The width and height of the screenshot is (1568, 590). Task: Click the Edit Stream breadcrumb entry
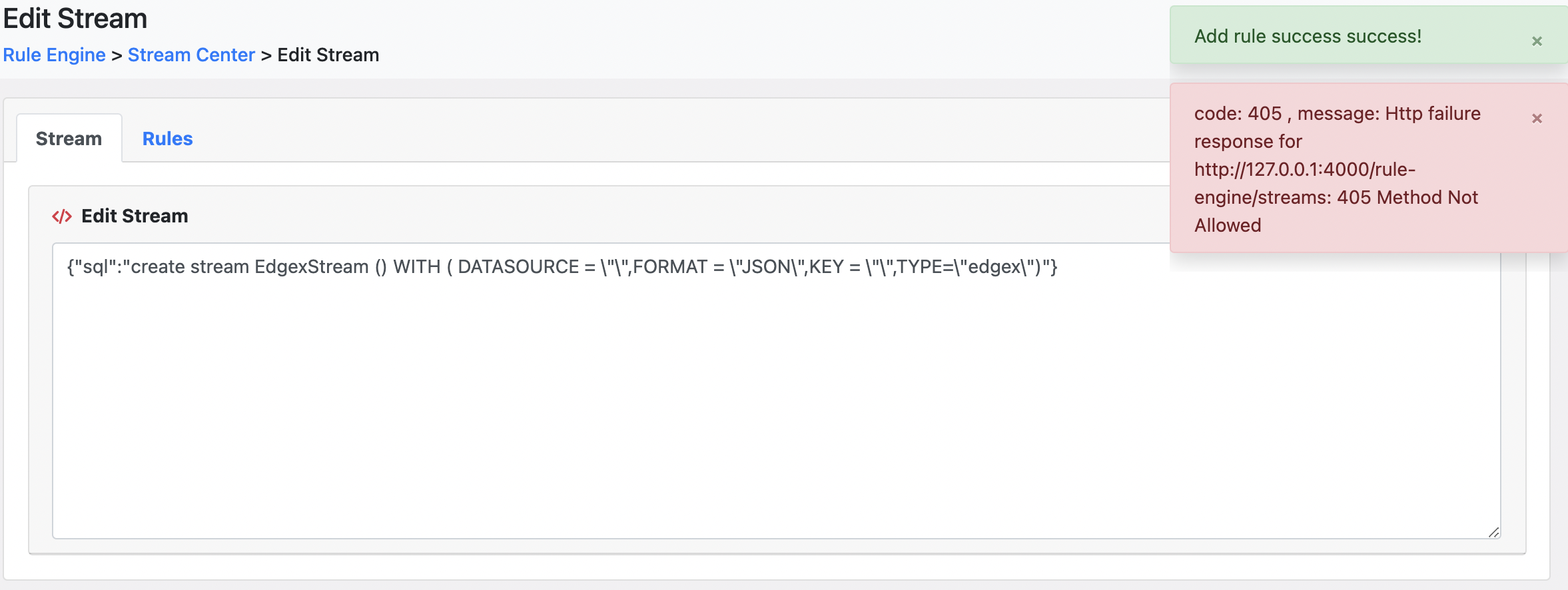(x=328, y=55)
